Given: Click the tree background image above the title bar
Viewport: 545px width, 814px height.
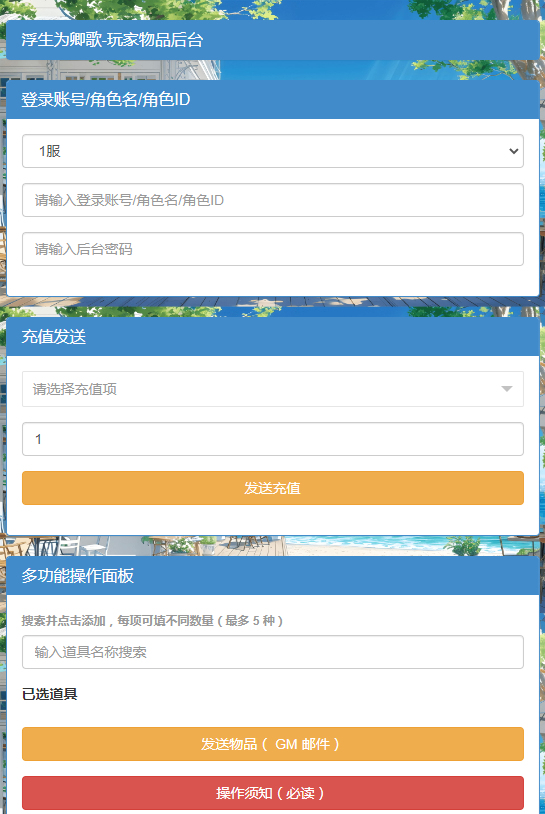Looking at the screenshot, I should (272, 10).
